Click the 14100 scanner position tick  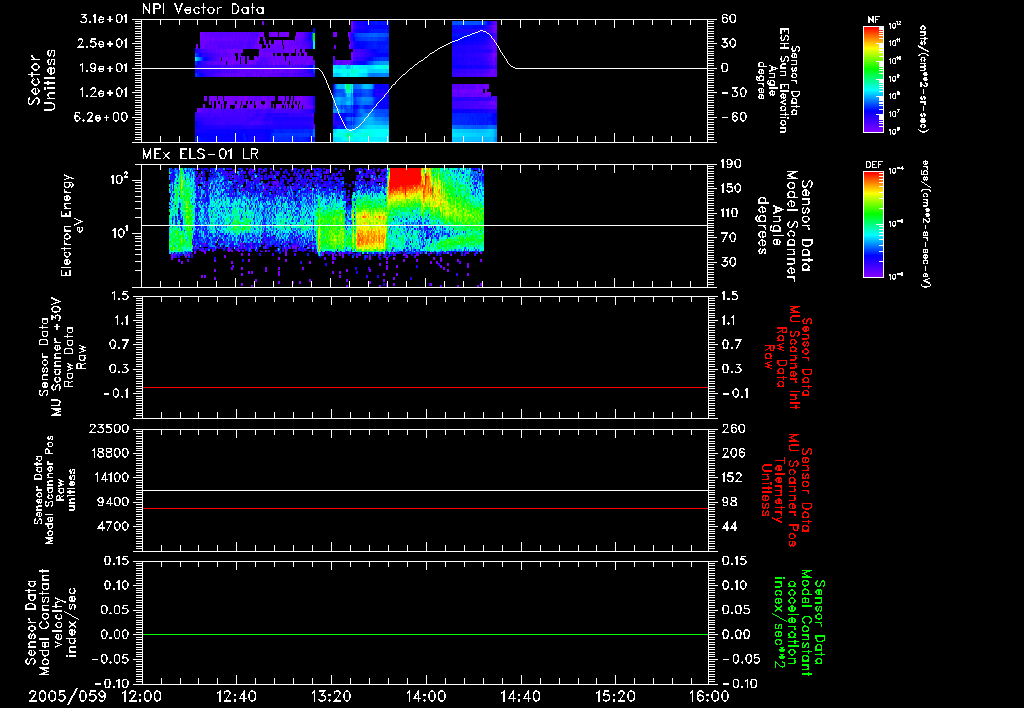[110, 477]
